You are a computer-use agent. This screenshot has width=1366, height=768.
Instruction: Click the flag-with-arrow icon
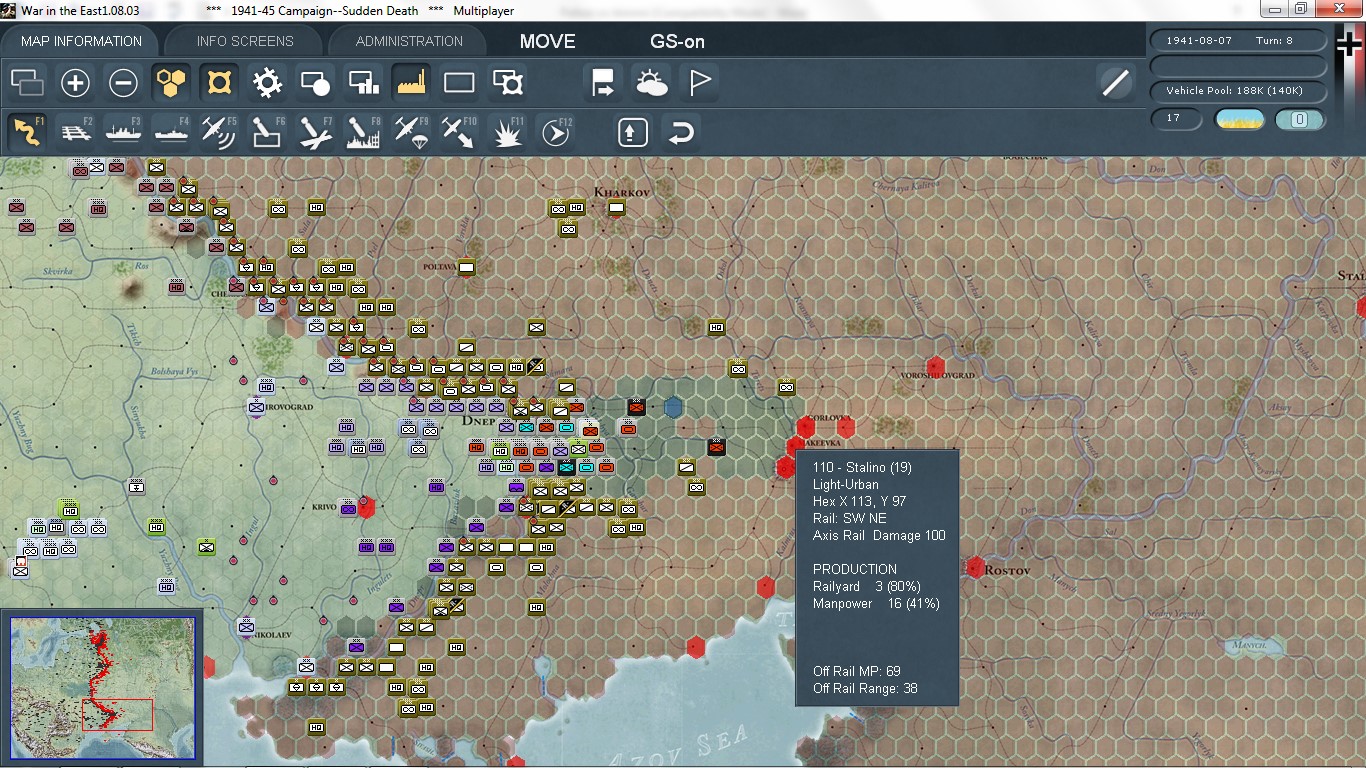coord(603,82)
